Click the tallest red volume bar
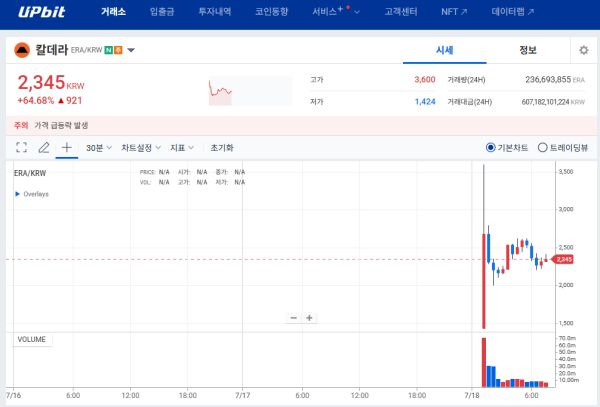600x407 pixels. pos(484,362)
